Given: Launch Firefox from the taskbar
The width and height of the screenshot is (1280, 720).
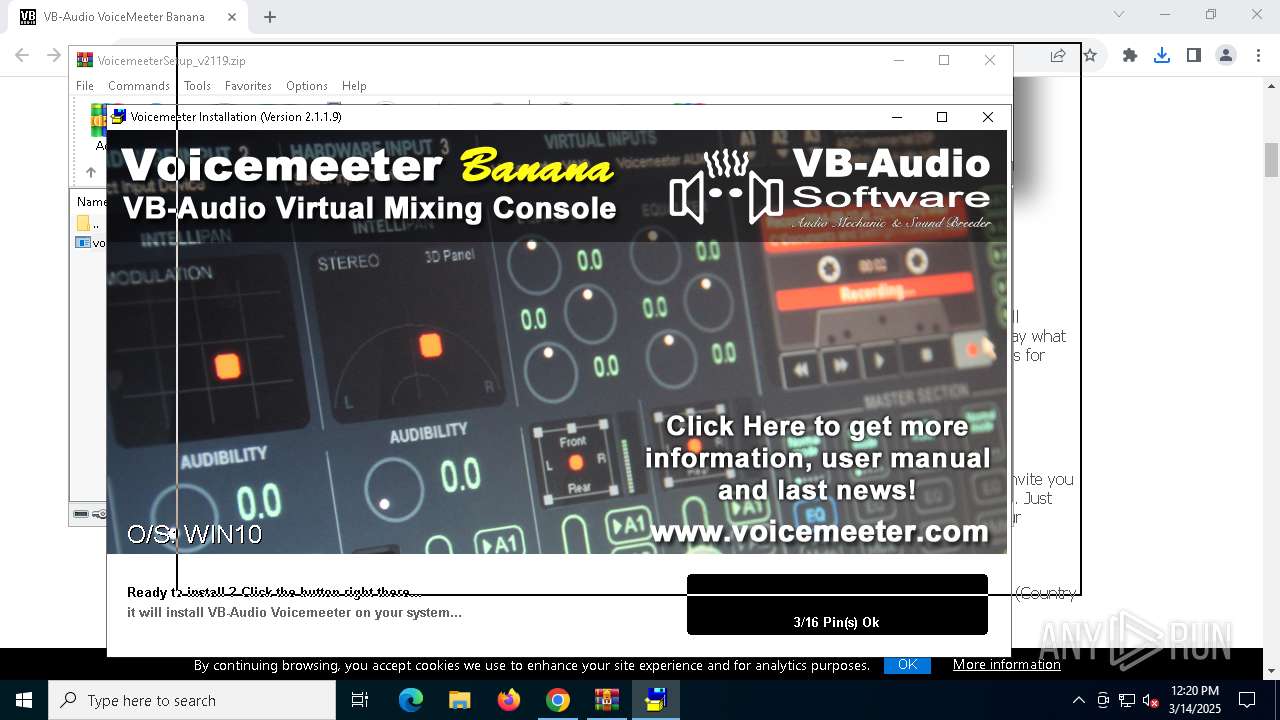Looking at the screenshot, I should (x=508, y=700).
